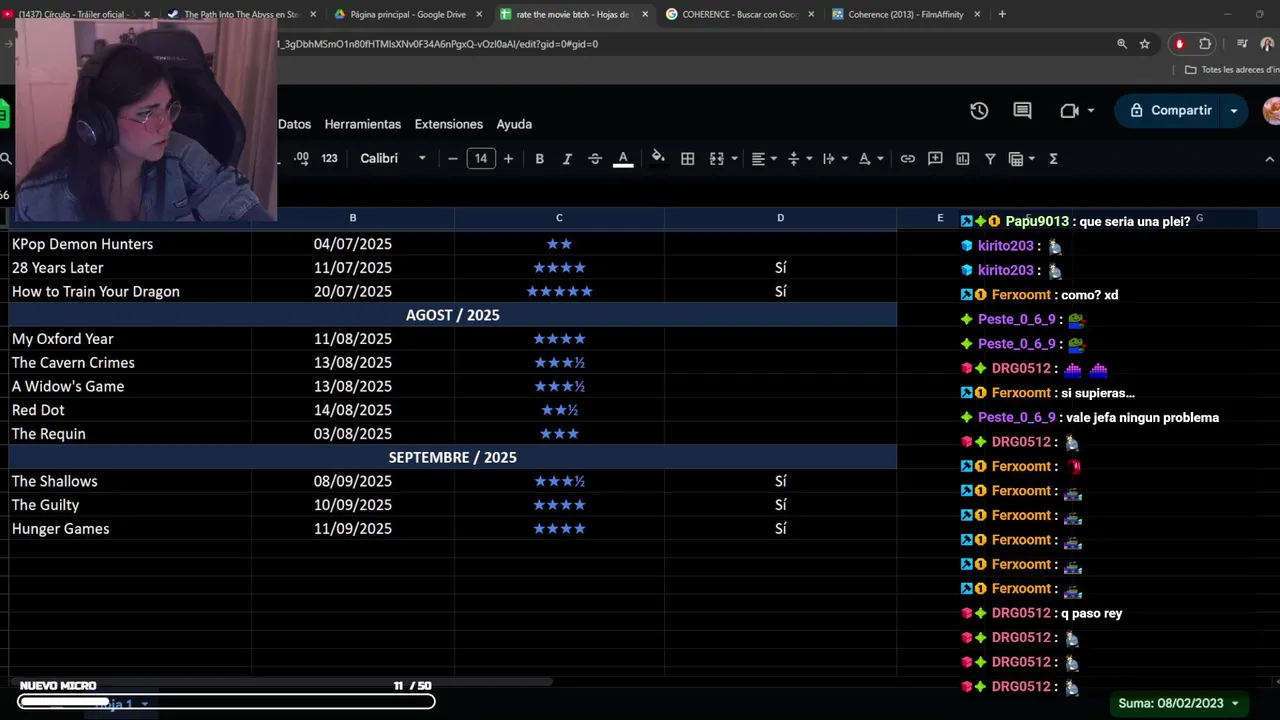Click the Sheets search magnifier icon
Screen dimensions: 1280x720
pyautogui.click(x=5, y=158)
